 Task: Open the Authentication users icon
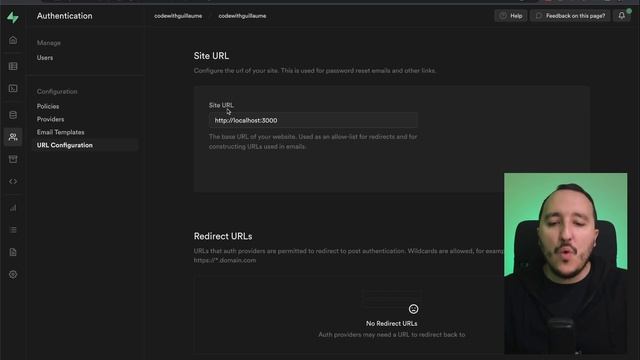coord(13,137)
